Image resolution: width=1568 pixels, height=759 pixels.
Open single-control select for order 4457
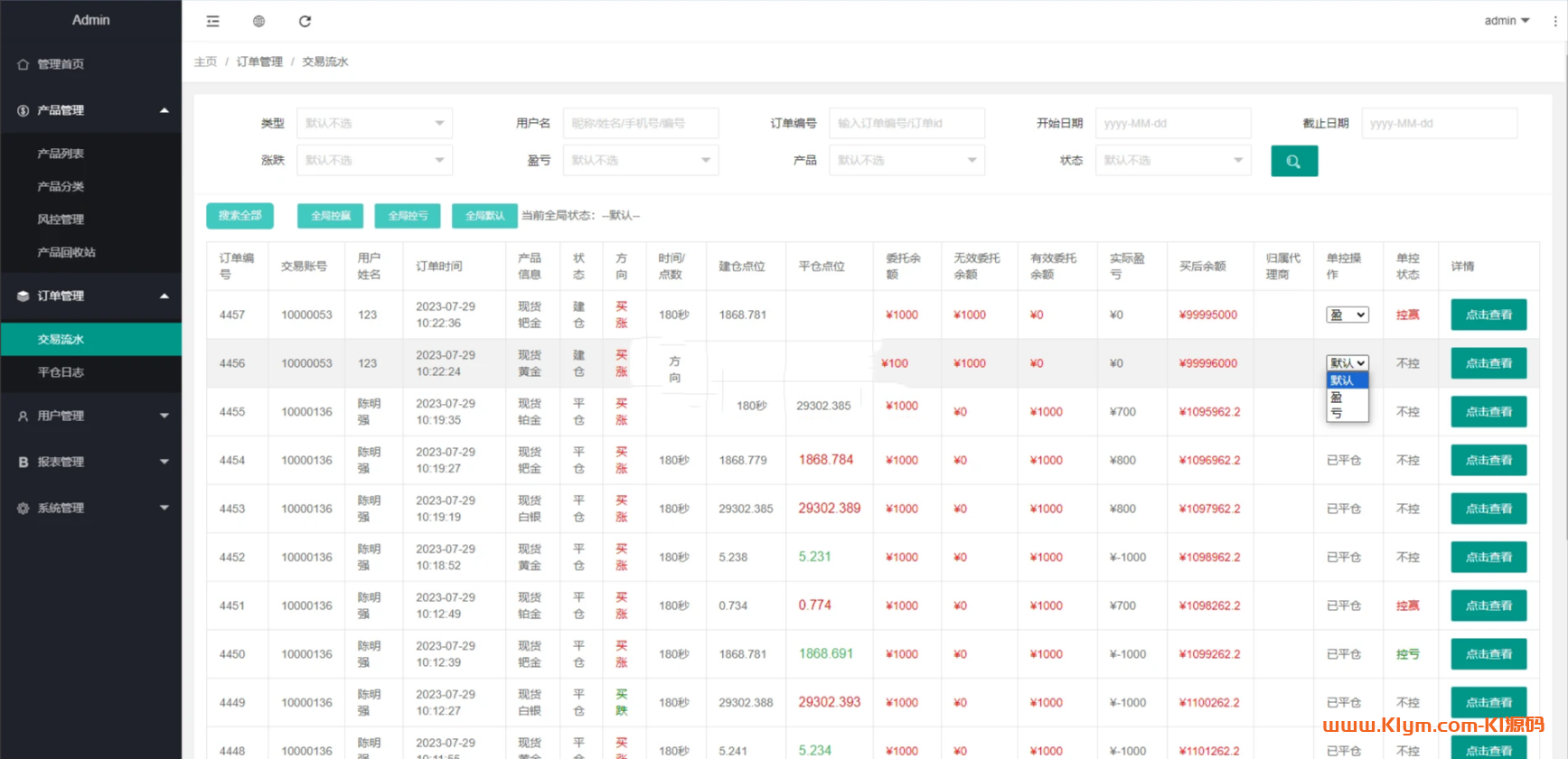pyautogui.click(x=1347, y=314)
